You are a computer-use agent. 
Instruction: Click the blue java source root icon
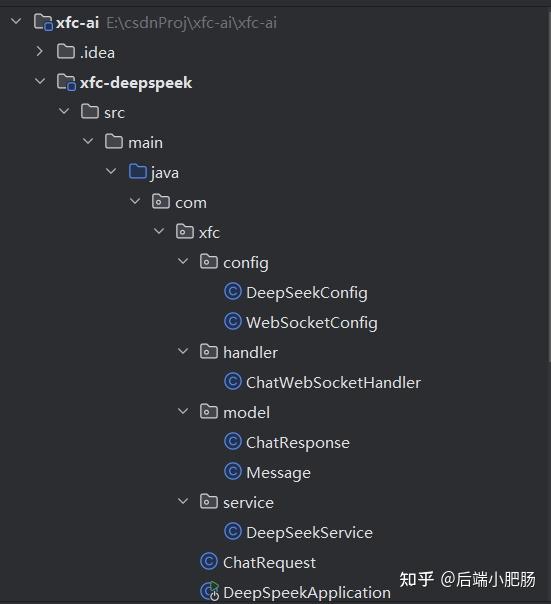coord(138,171)
